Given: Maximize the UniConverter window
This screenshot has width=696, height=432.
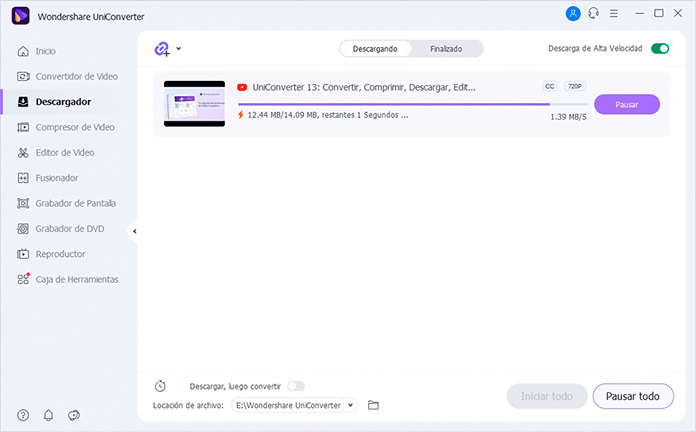Looking at the screenshot, I should coord(659,13).
